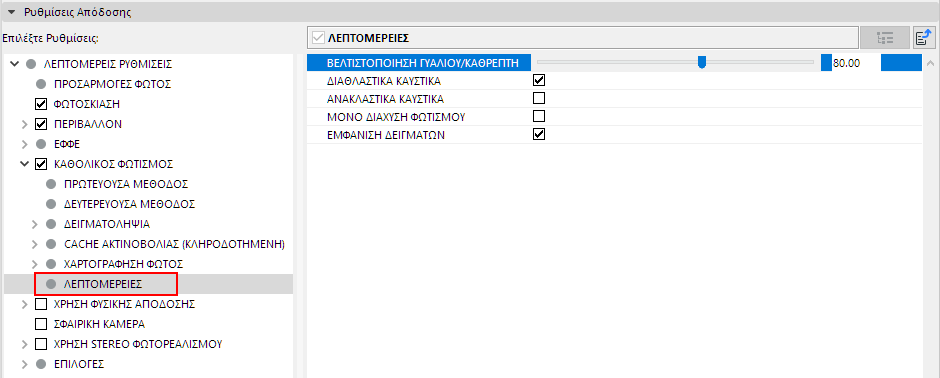Click the bullet icon beside ΕΠΙΛΟΓΕΣ
940x378 pixels.
(41, 364)
